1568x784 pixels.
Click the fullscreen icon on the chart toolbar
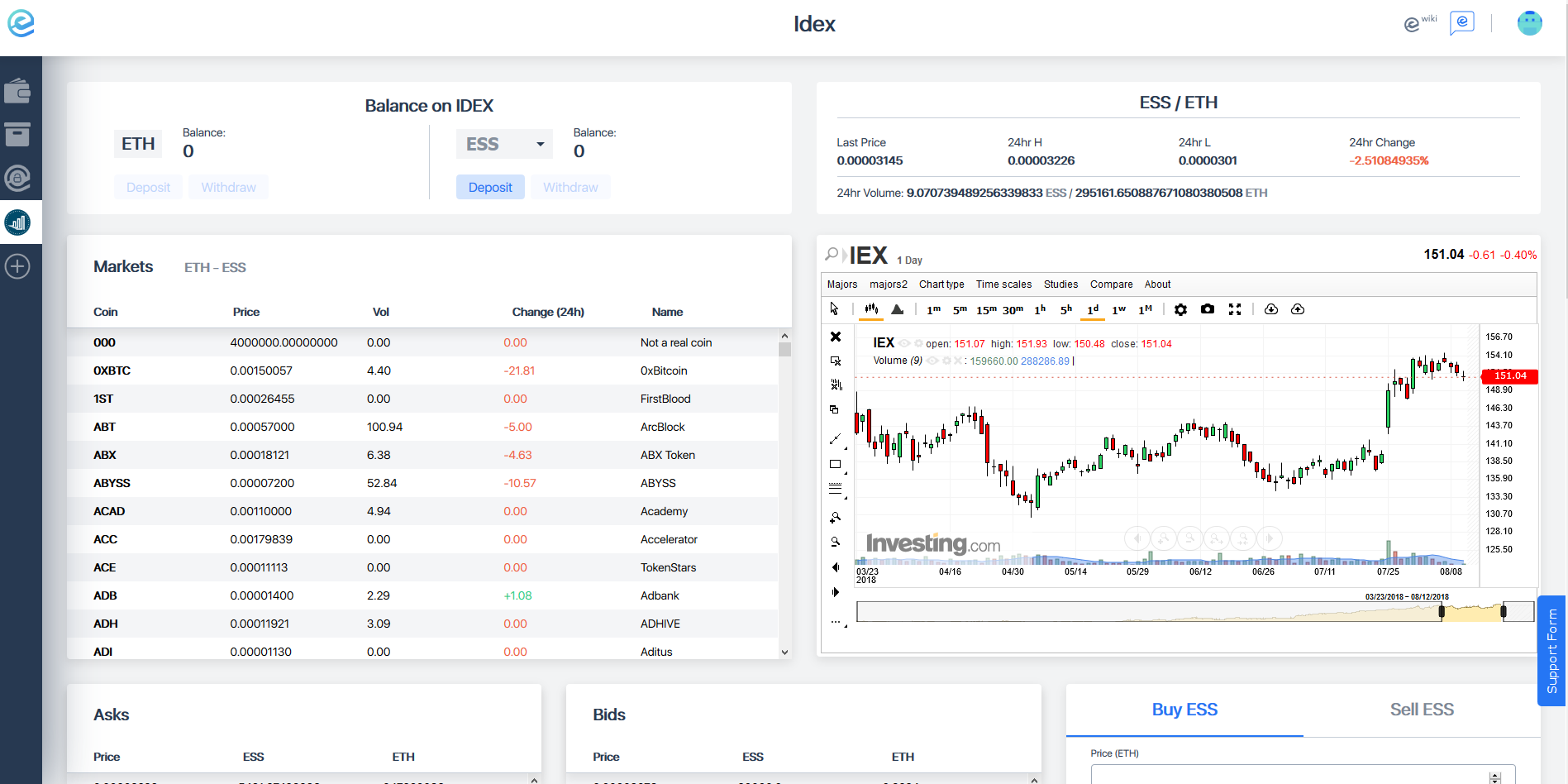pyautogui.click(x=1235, y=308)
